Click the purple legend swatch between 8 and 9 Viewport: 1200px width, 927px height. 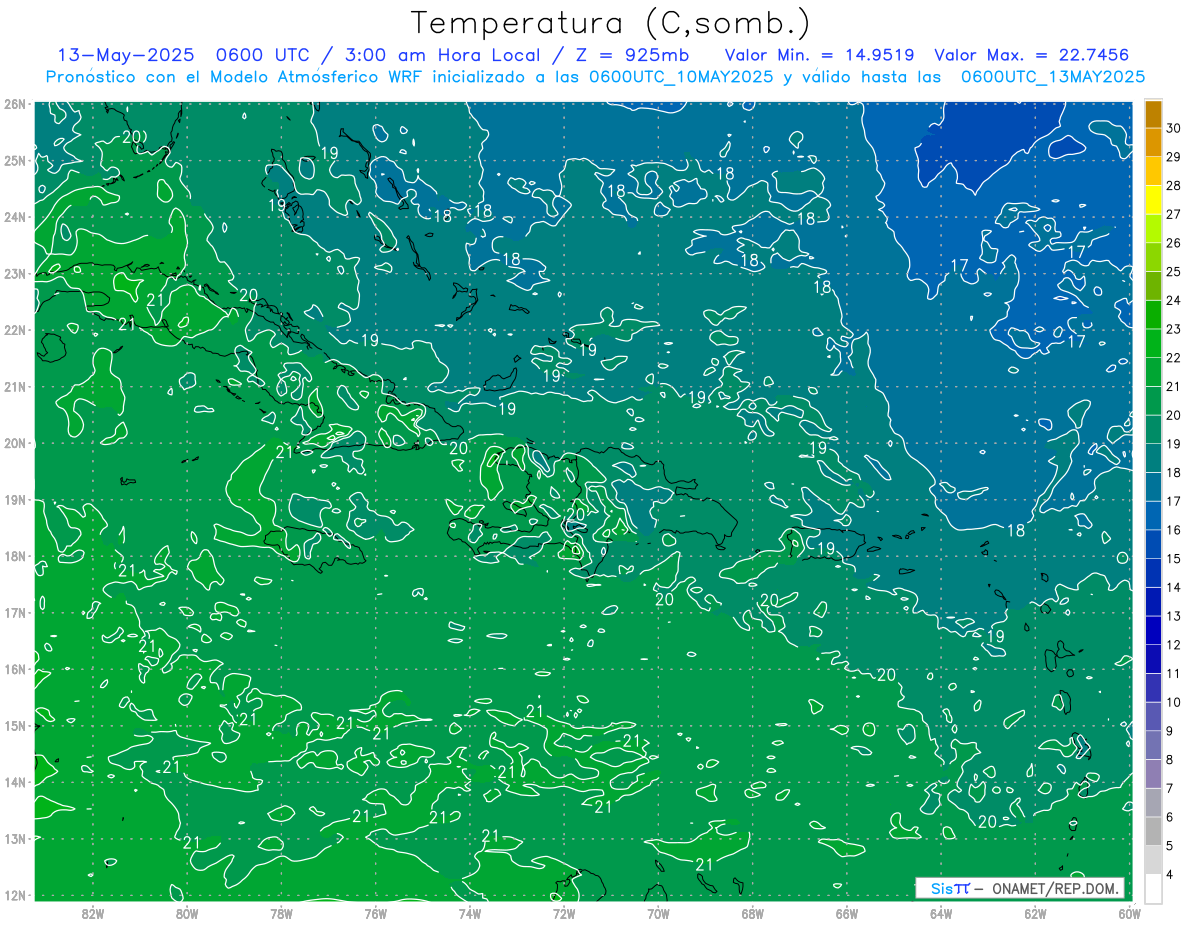pos(1154,745)
